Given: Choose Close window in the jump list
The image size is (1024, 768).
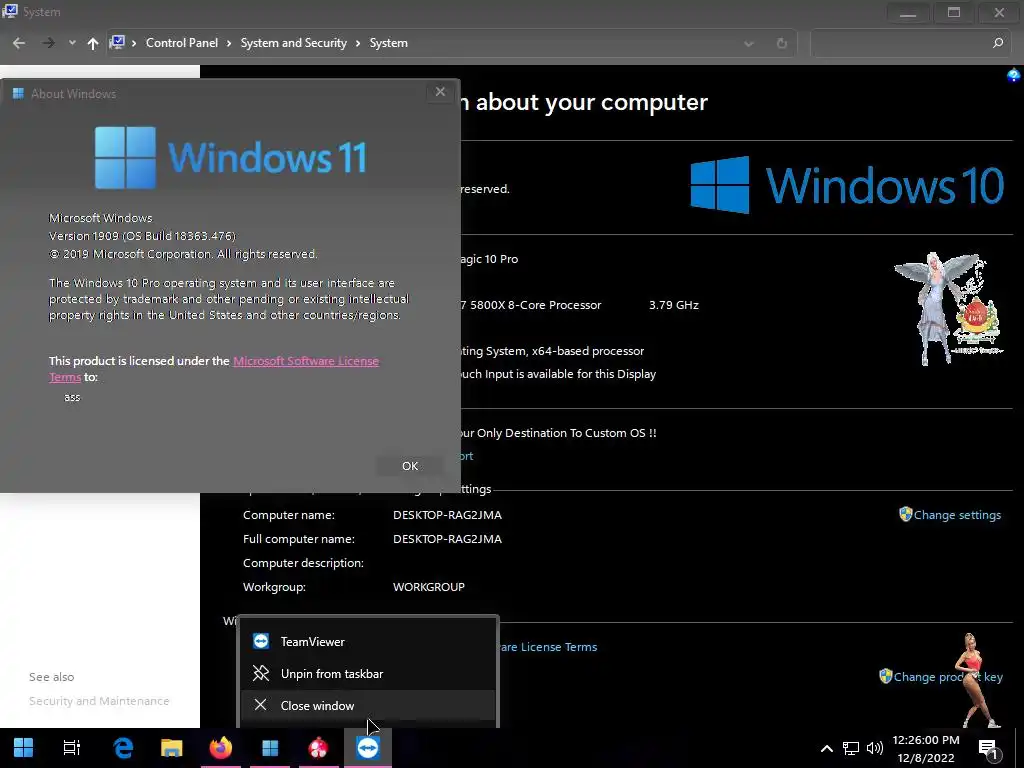Looking at the screenshot, I should (x=368, y=705).
